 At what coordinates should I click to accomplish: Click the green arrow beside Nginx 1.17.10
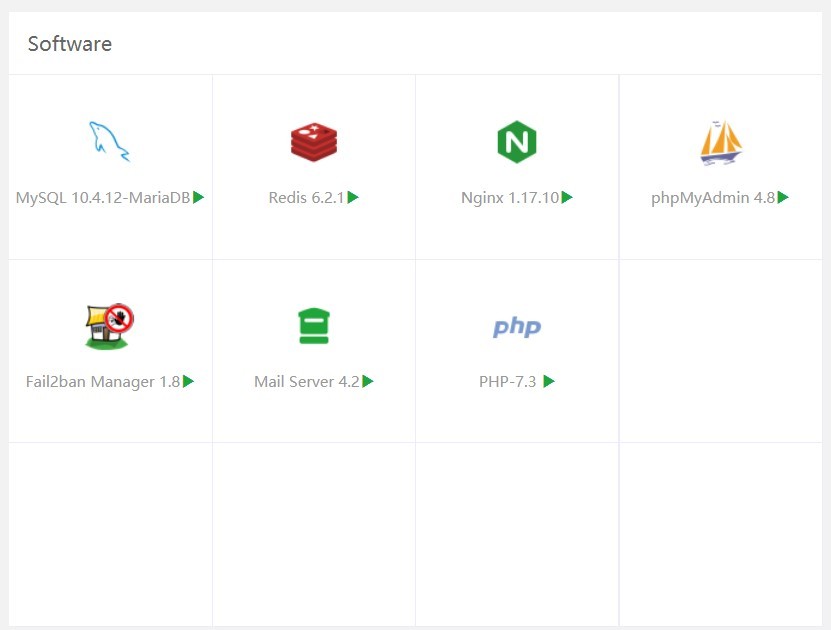pyautogui.click(x=567, y=197)
